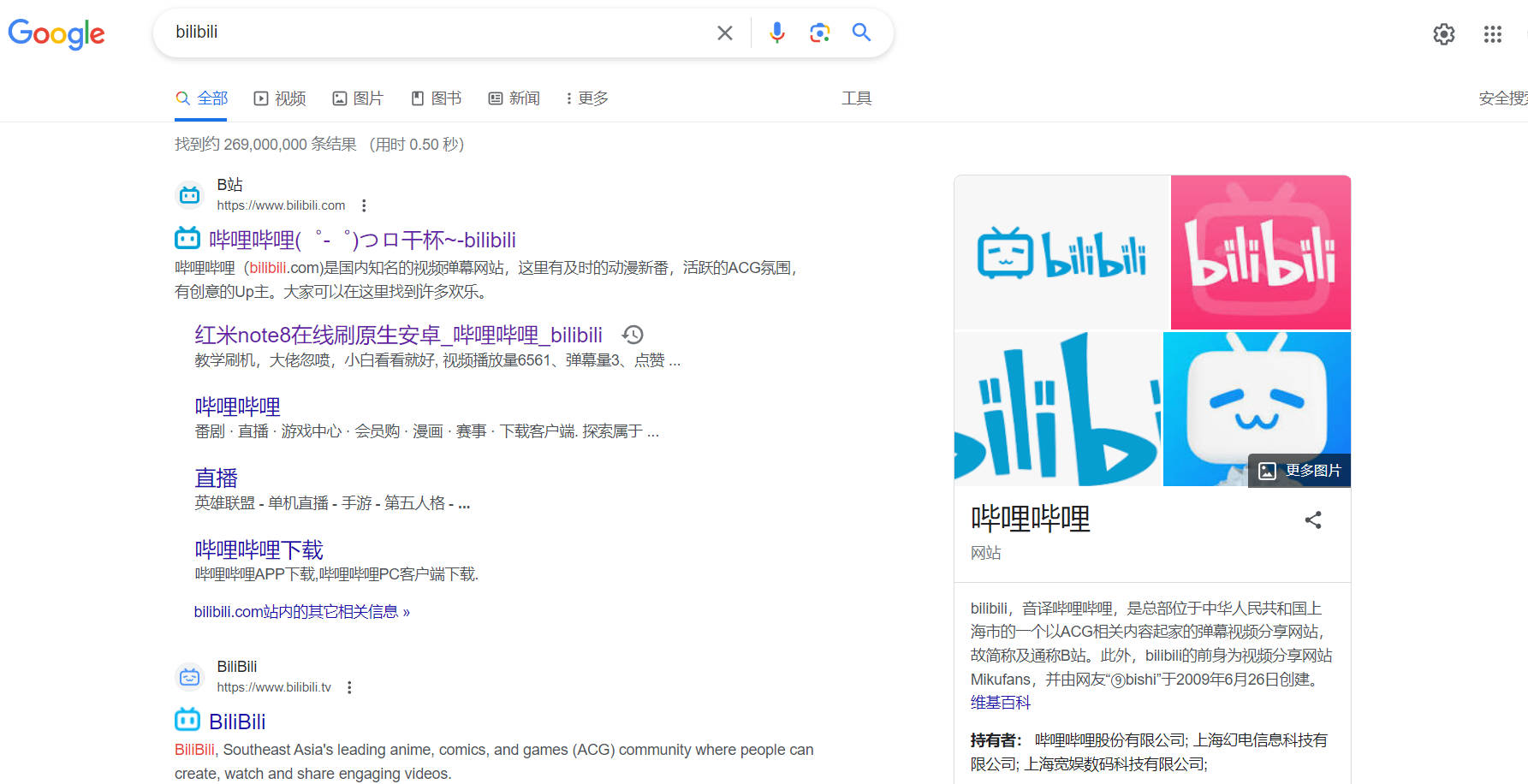1528x784 pixels.
Task: Click the blue magnifier search button
Action: coord(861,33)
